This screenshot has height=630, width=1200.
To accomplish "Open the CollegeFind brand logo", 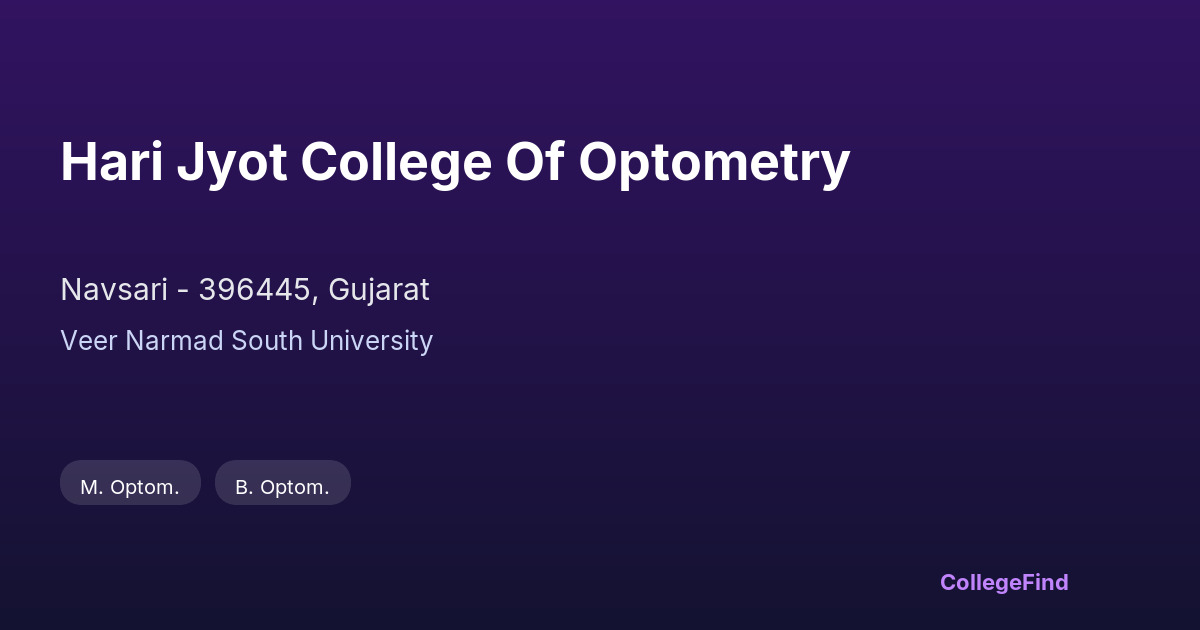I will click(1004, 582).
